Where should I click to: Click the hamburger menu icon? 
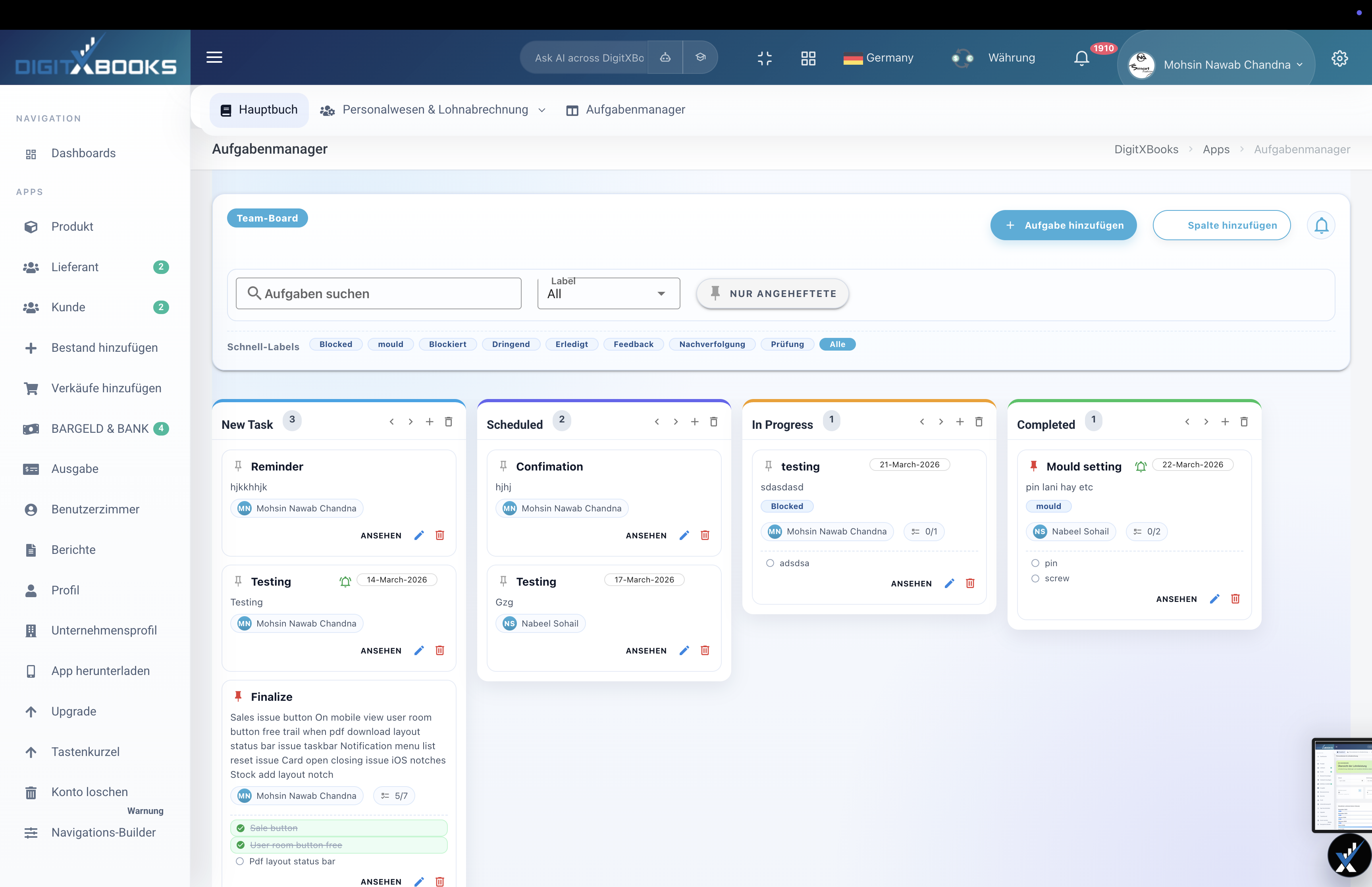point(214,57)
